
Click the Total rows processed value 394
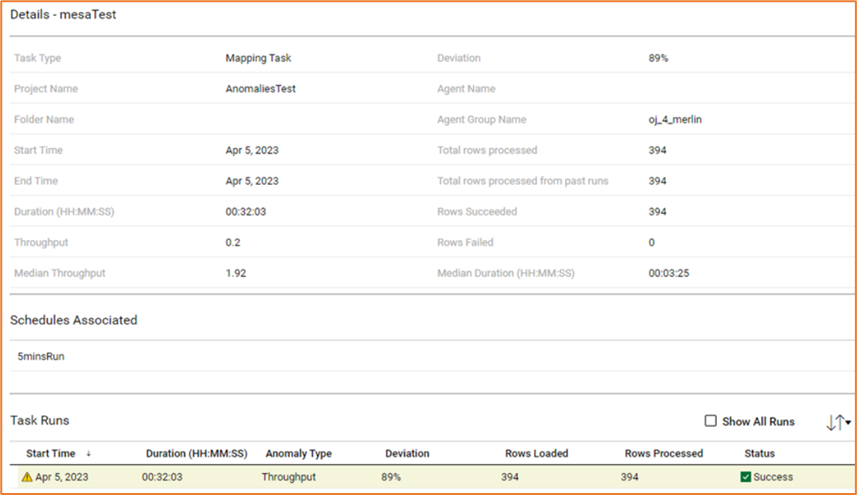[x=658, y=150]
